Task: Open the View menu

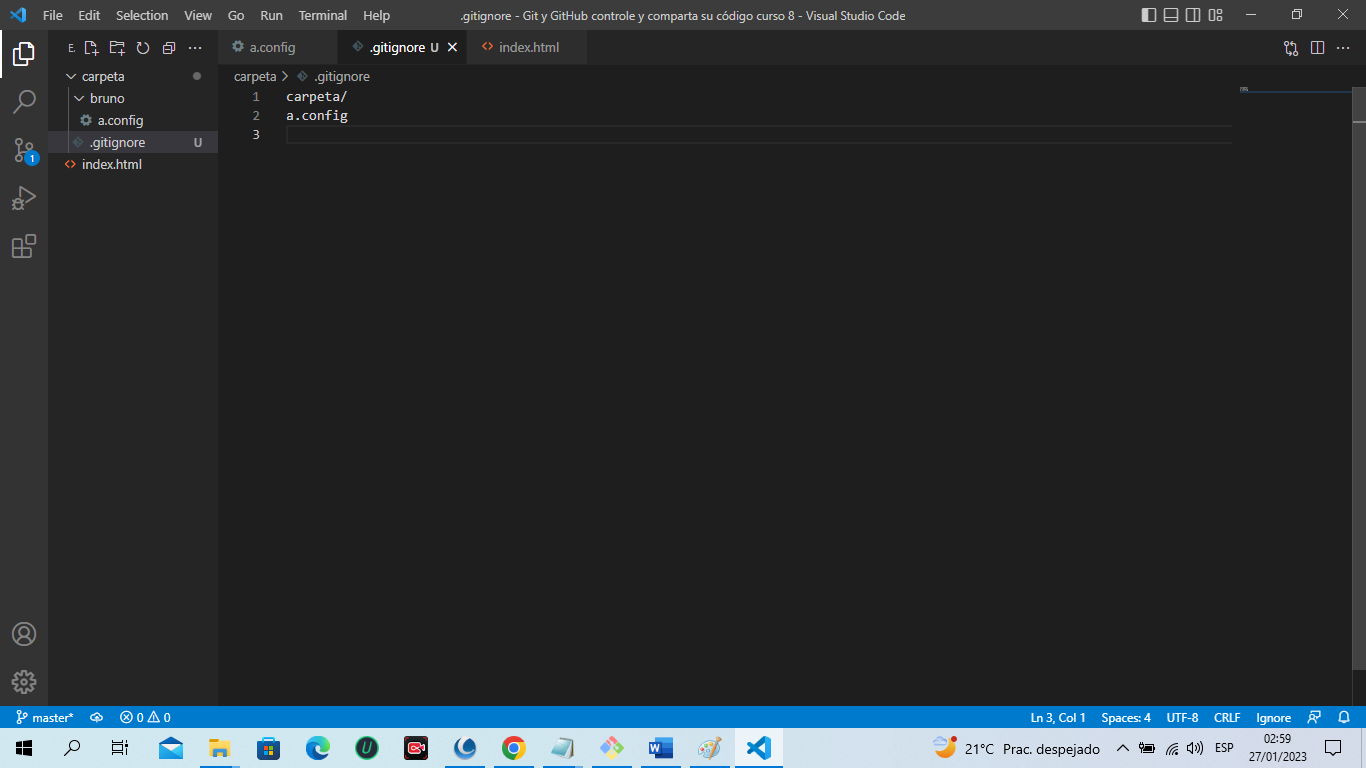Action: (198, 15)
